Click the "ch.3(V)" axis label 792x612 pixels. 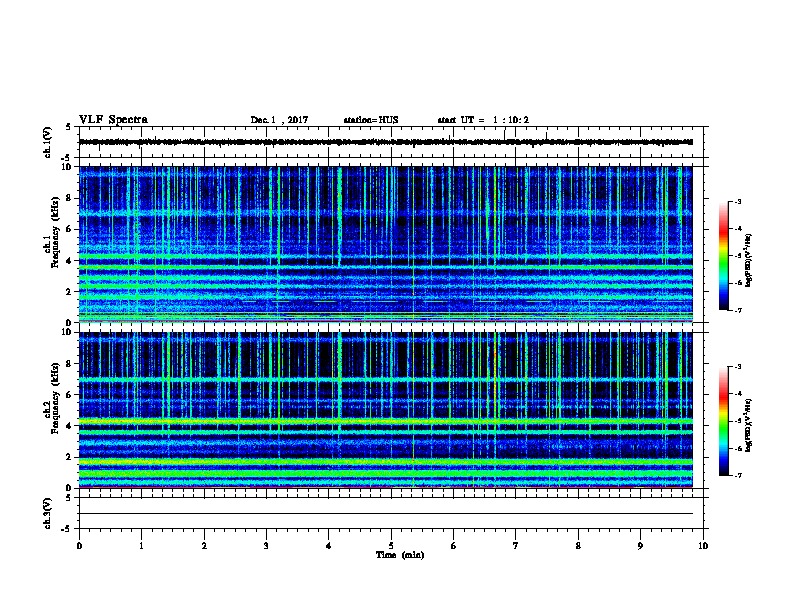point(47,513)
